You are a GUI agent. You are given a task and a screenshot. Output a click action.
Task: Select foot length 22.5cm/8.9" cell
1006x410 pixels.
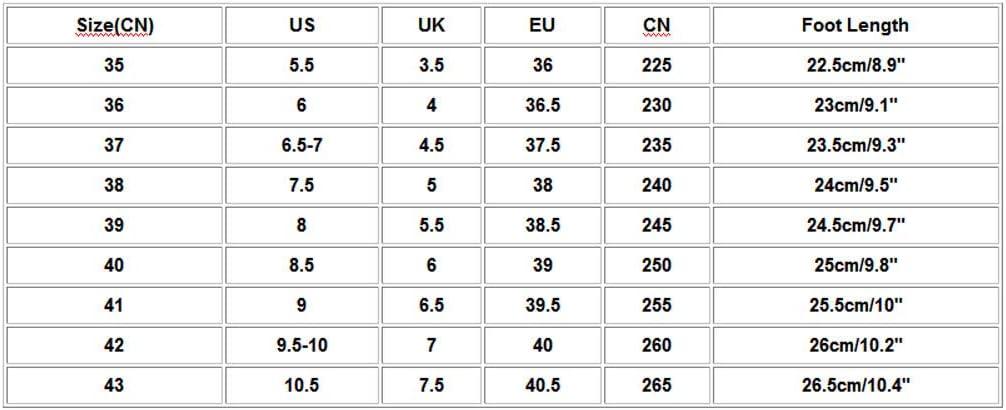(x=855, y=65)
